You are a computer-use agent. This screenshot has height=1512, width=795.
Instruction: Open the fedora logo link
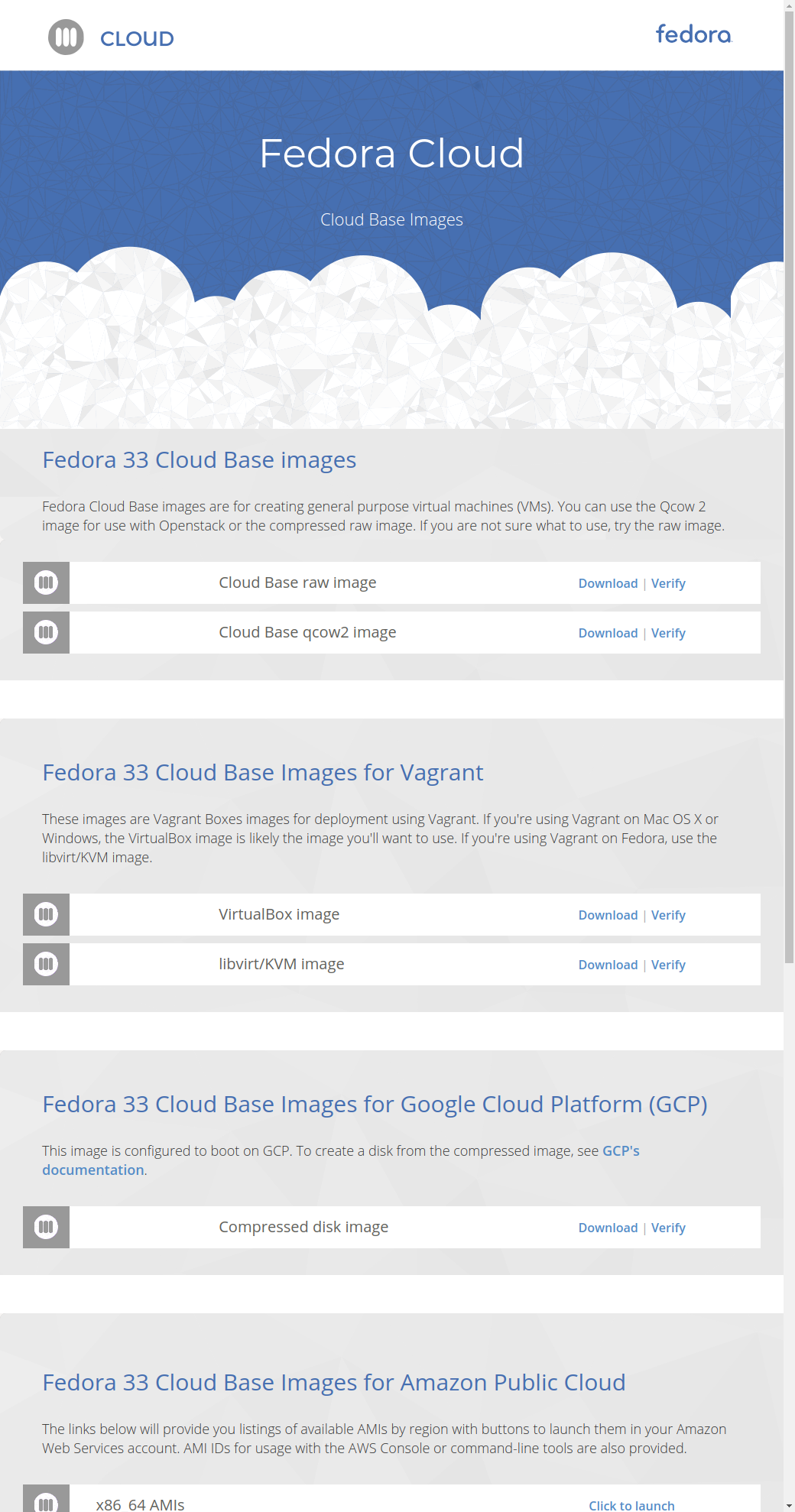[693, 34]
